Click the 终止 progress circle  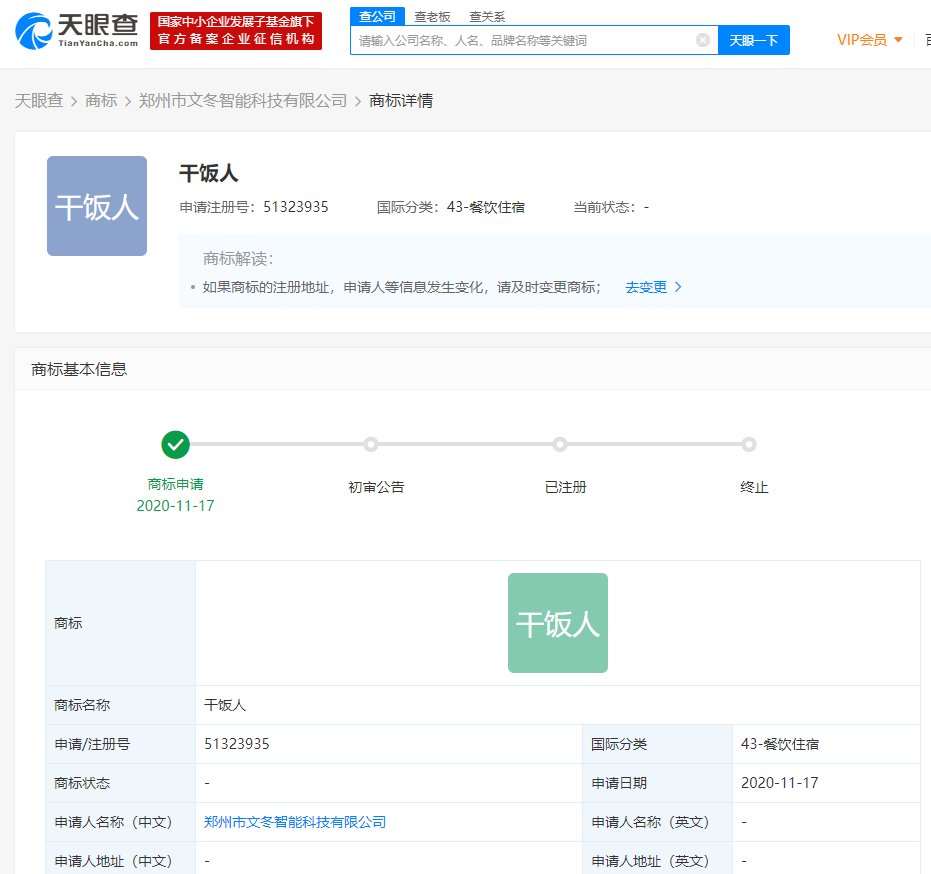pyautogui.click(x=749, y=445)
